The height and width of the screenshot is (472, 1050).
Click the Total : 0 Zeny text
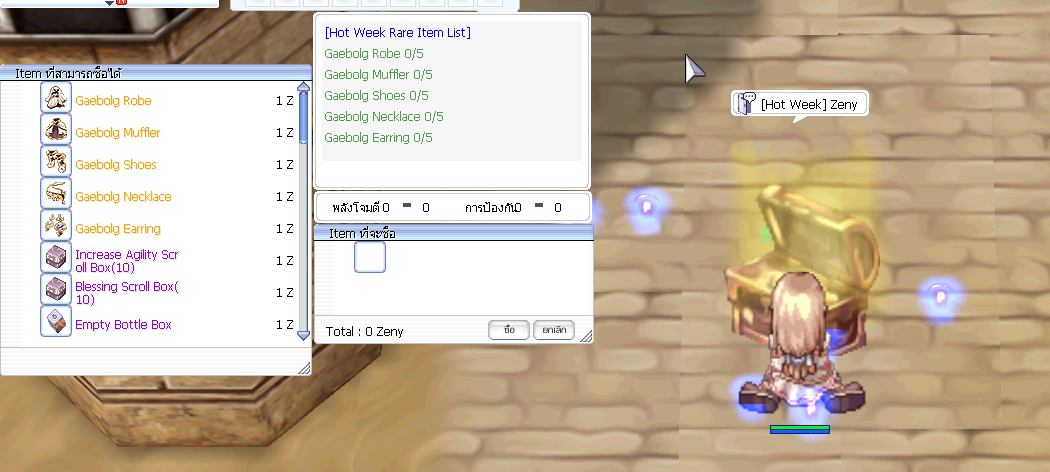click(364, 331)
